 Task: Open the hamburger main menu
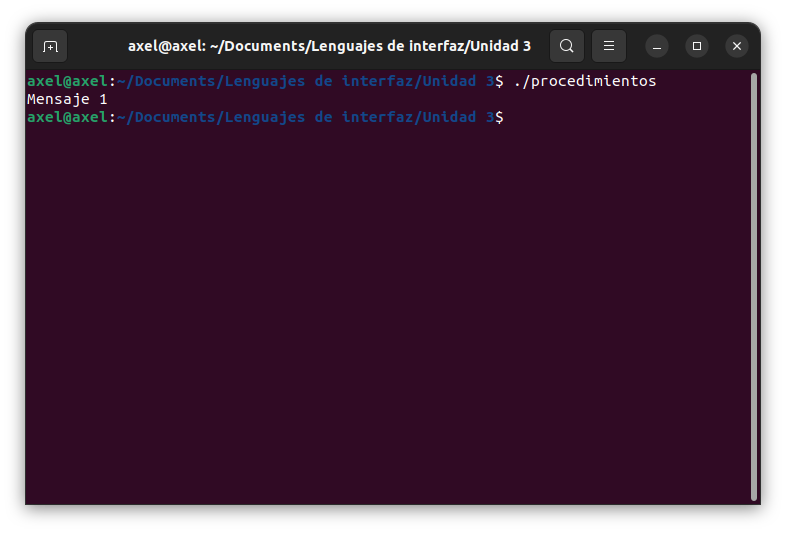pyautogui.click(x=609, y=46)
